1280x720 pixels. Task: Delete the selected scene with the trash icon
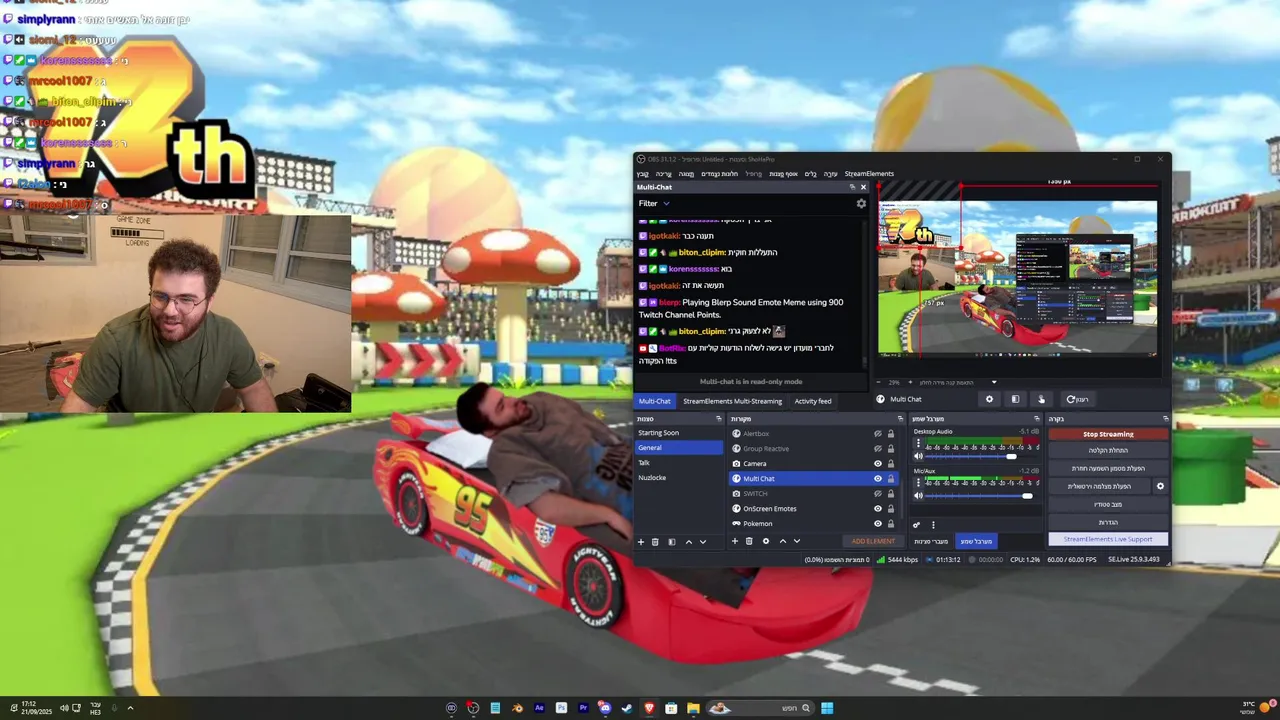655,542
